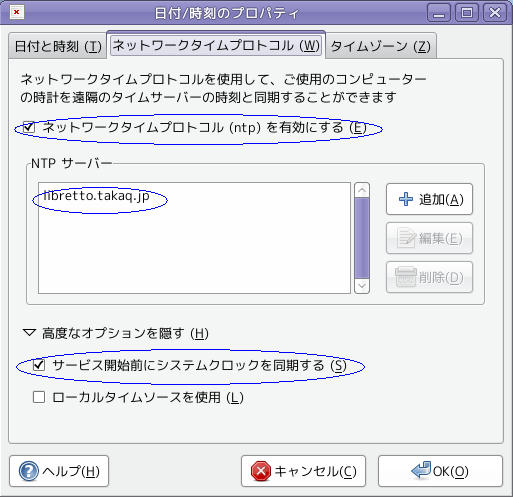Screen dimensions: 513x497
Task: Click the delete icon beside 削除(D)
Action: coord(406,277)
